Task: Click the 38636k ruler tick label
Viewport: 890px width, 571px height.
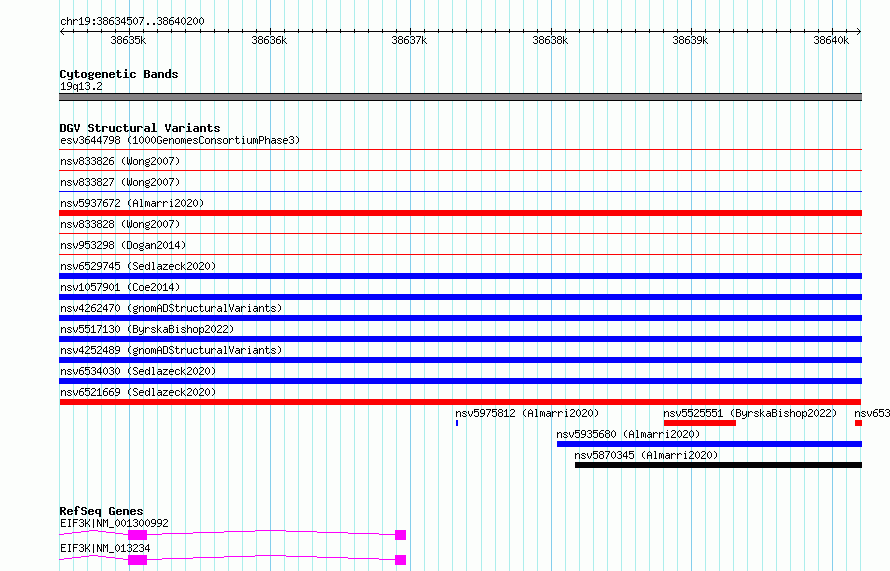Action: coord(269,40)
